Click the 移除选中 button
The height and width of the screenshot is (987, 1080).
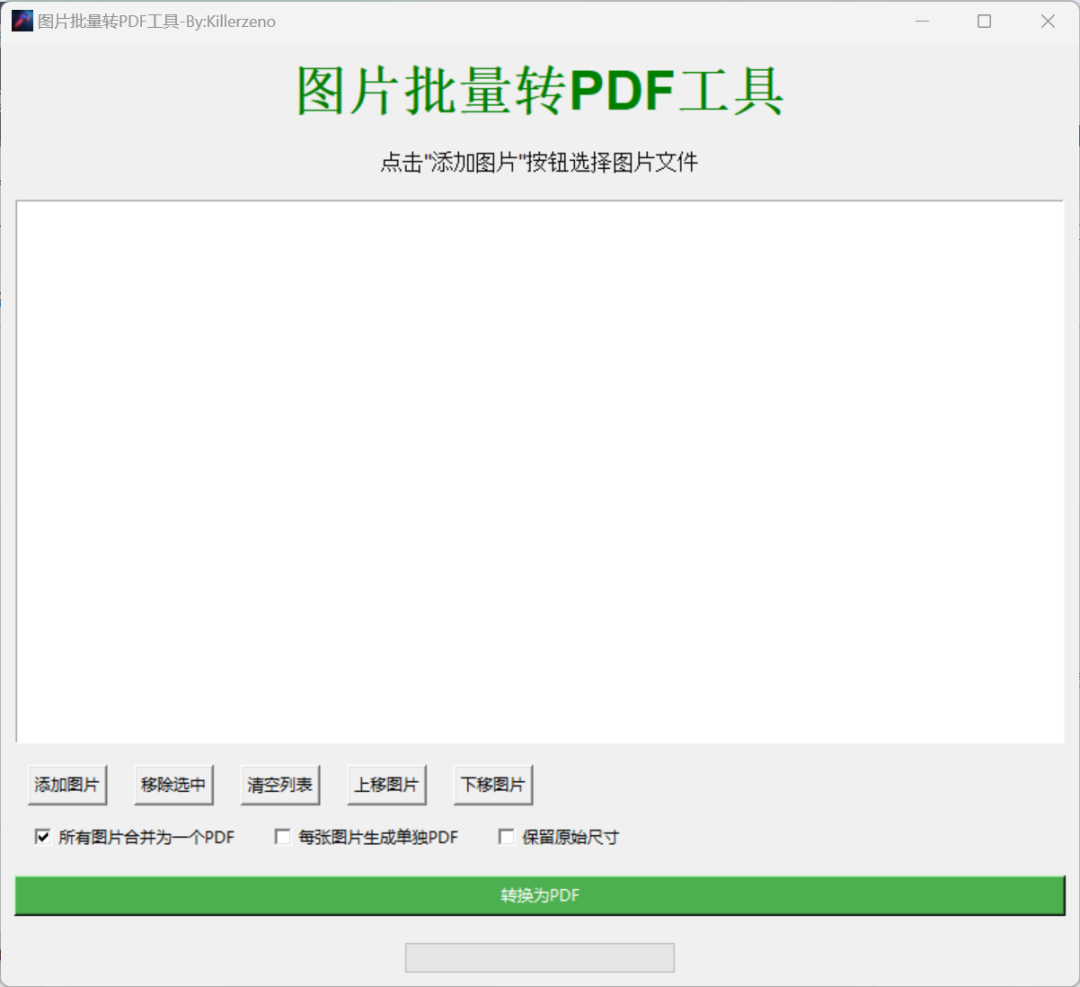(x=174, y=785)
